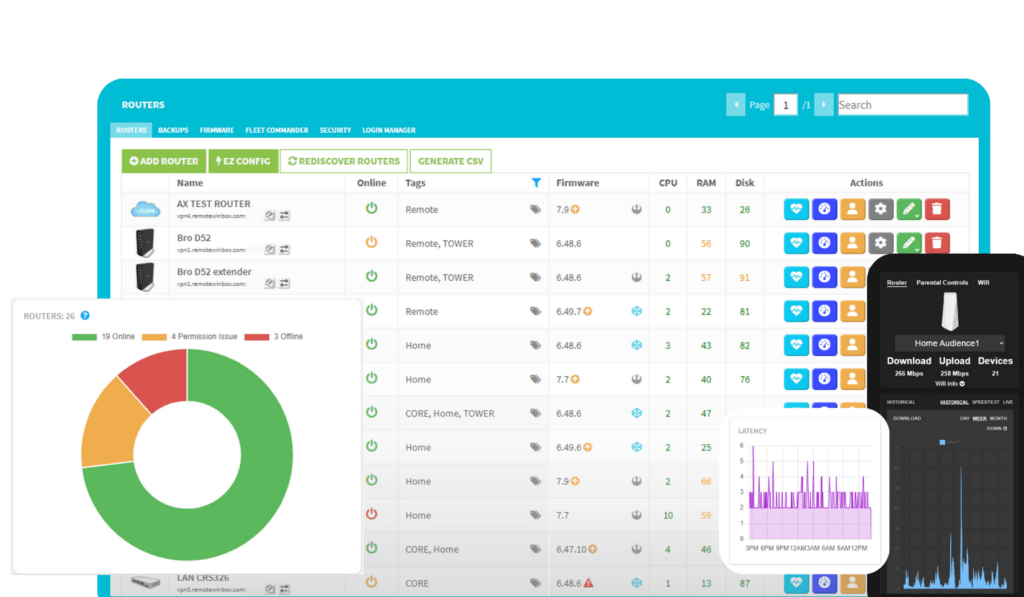Edit the AX TEST ROUTER with the pencil icon

coord(909,209)
